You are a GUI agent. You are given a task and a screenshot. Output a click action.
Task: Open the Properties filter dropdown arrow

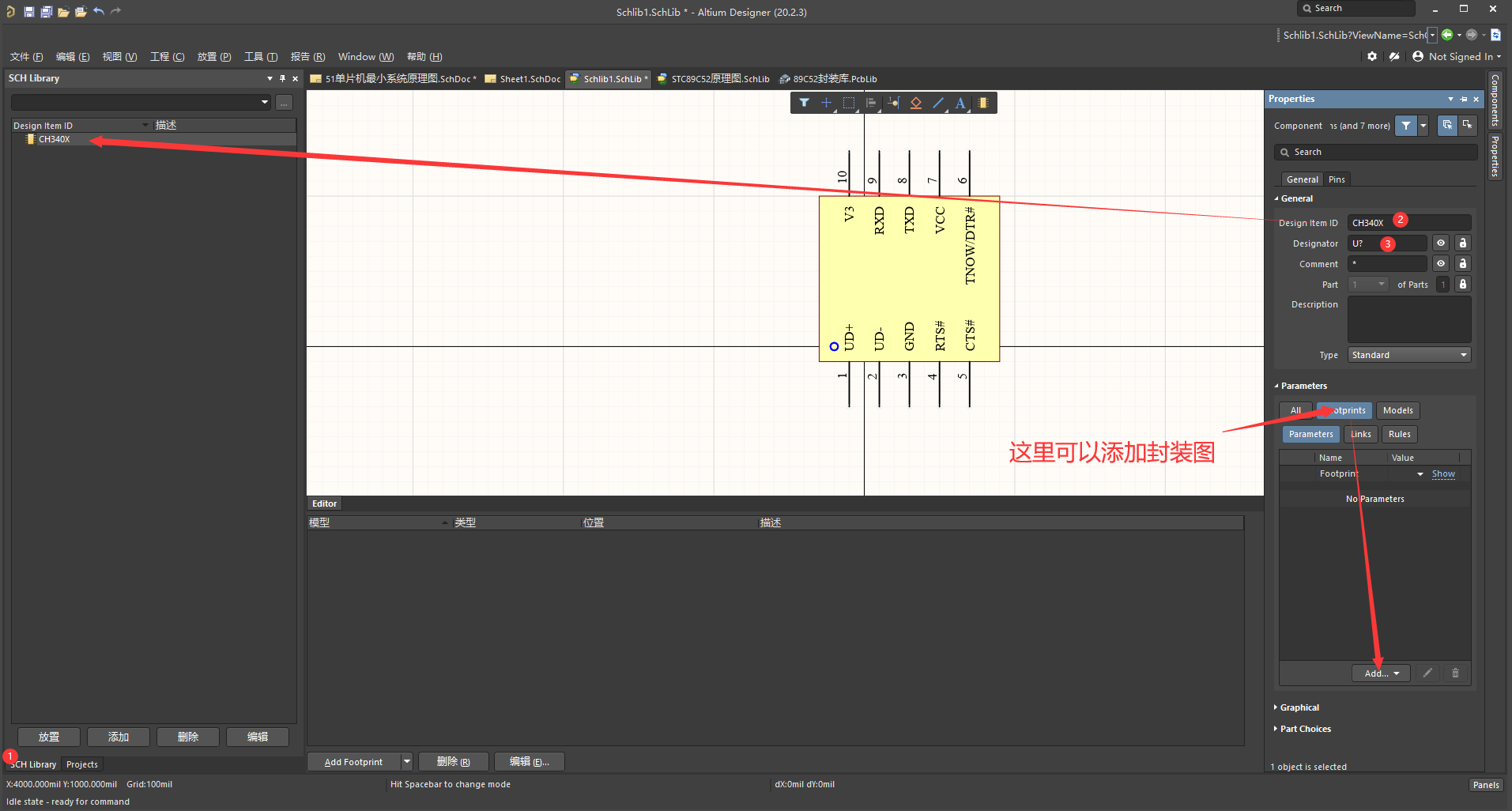1423,126
